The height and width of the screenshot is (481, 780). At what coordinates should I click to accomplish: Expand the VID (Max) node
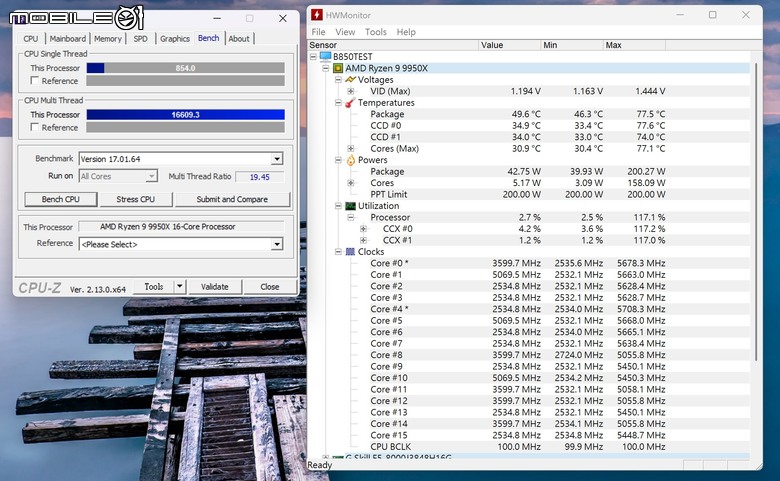point(351,91)
